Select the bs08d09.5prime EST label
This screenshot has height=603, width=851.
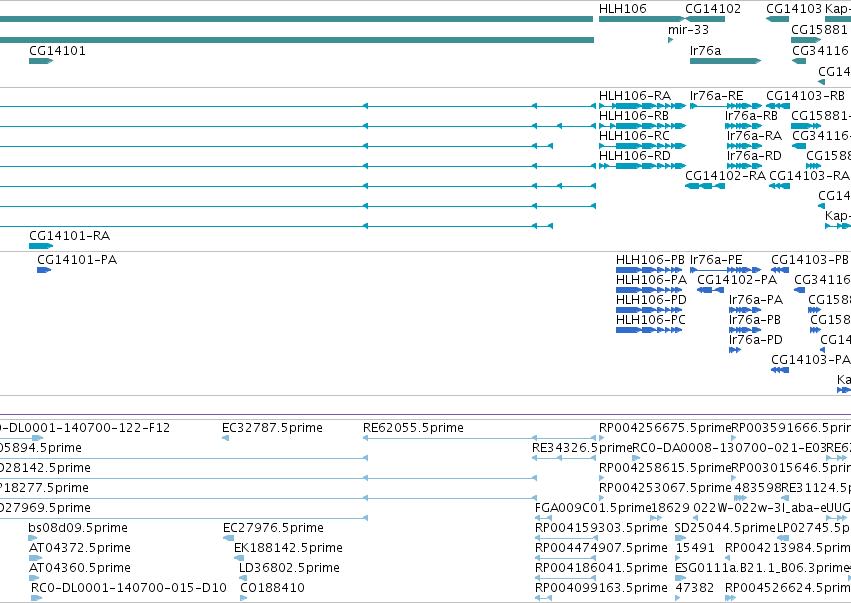click(78, 528)
